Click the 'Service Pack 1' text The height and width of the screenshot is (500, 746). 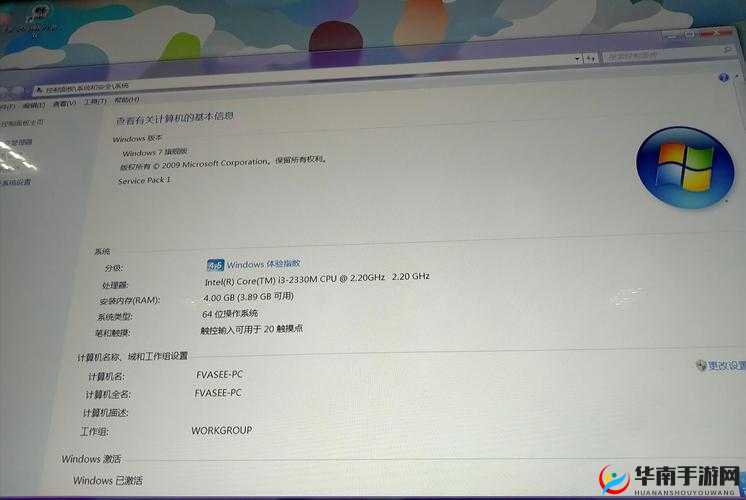pyautogui.click(x=144, y=180)
